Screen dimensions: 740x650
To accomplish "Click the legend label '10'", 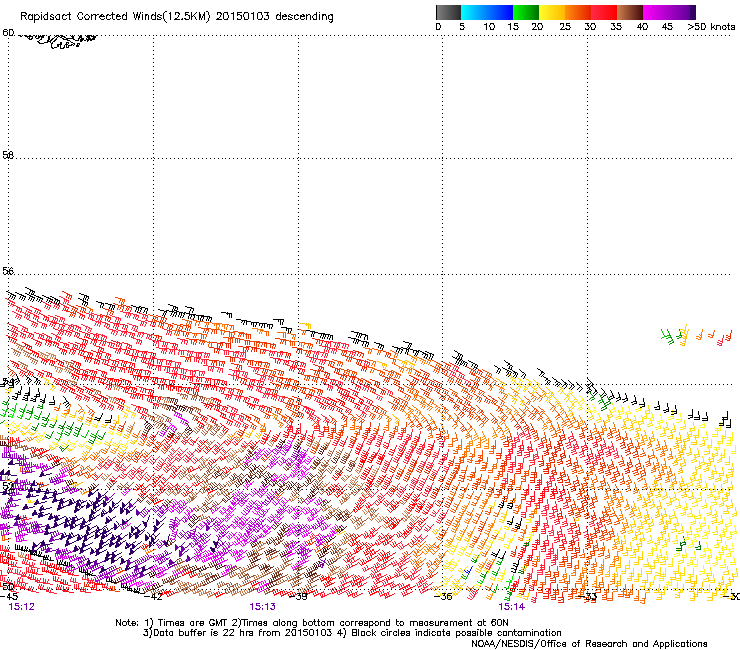I will (489, 27).
